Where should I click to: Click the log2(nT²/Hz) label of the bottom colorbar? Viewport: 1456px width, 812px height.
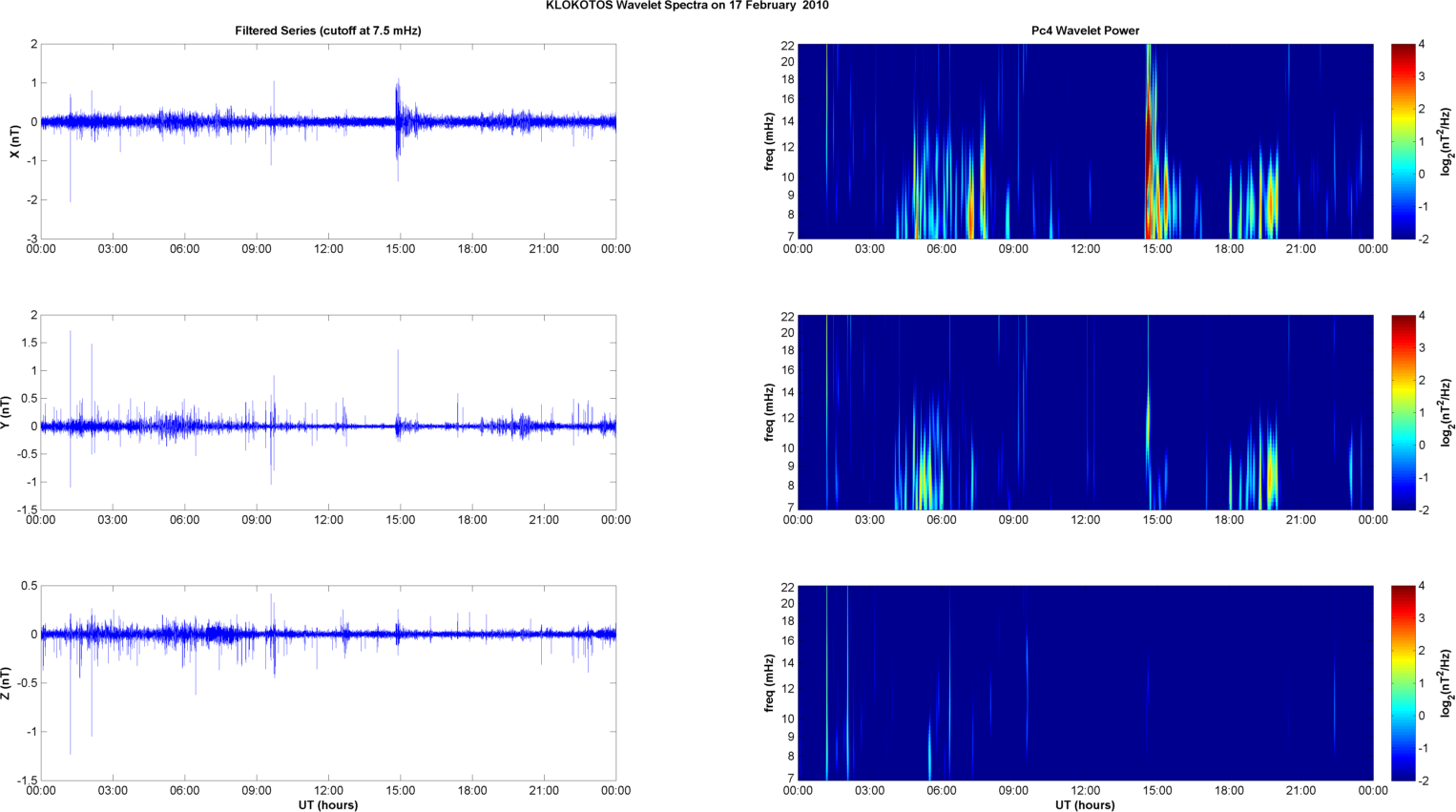point(1447,683)
